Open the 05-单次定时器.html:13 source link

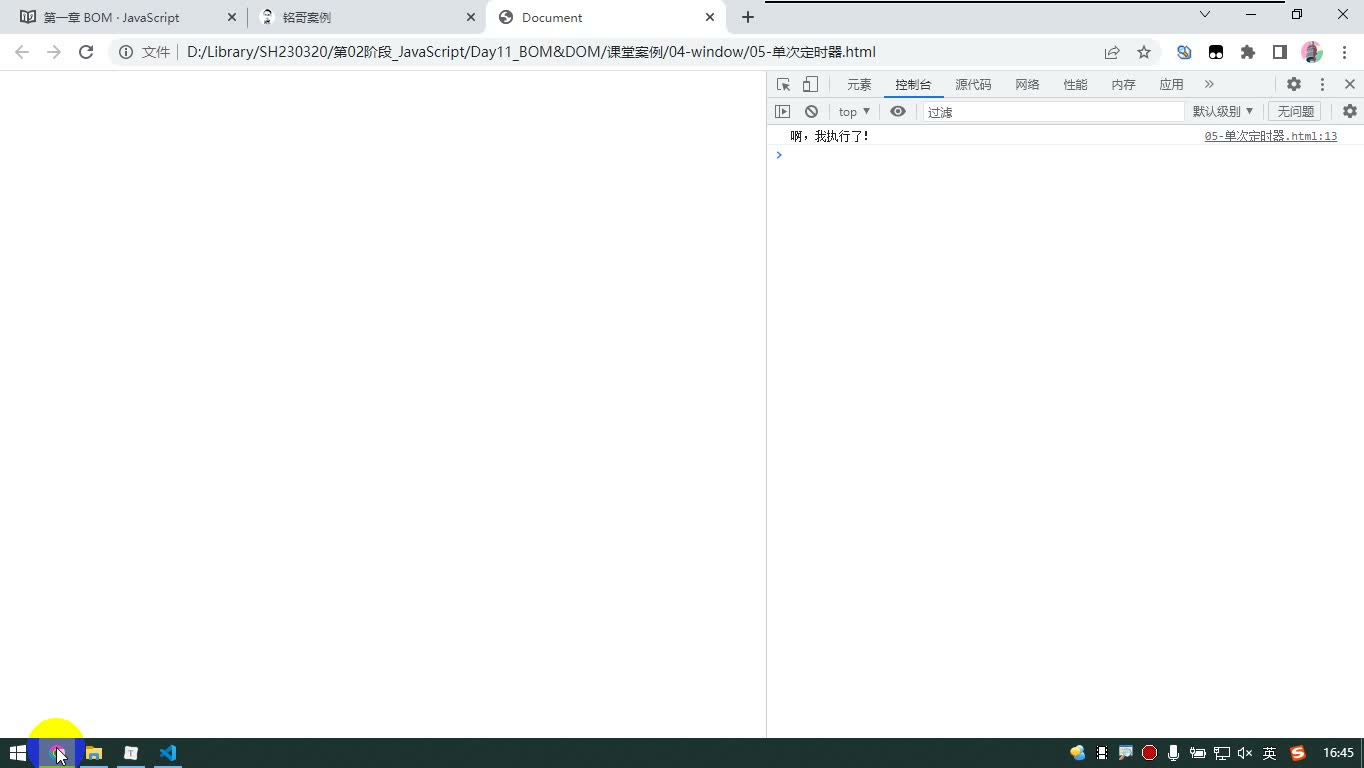click(1270, 136)
